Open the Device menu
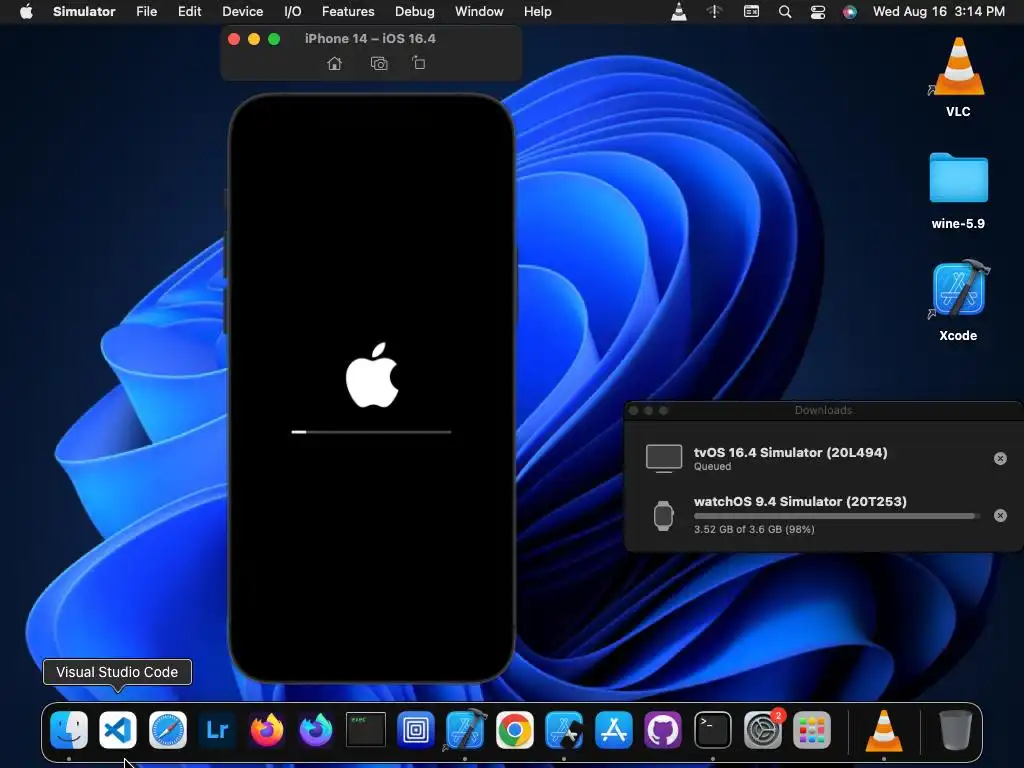This screenshot has height=768, width=1024. click(242, 11)
